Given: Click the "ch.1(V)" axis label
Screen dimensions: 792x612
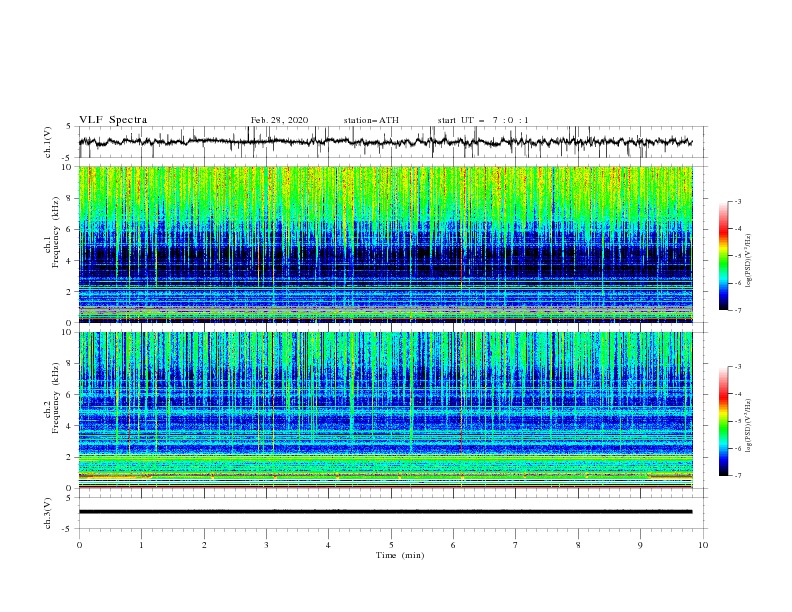Looking at the screenshot, I should (x=48, y=142).
